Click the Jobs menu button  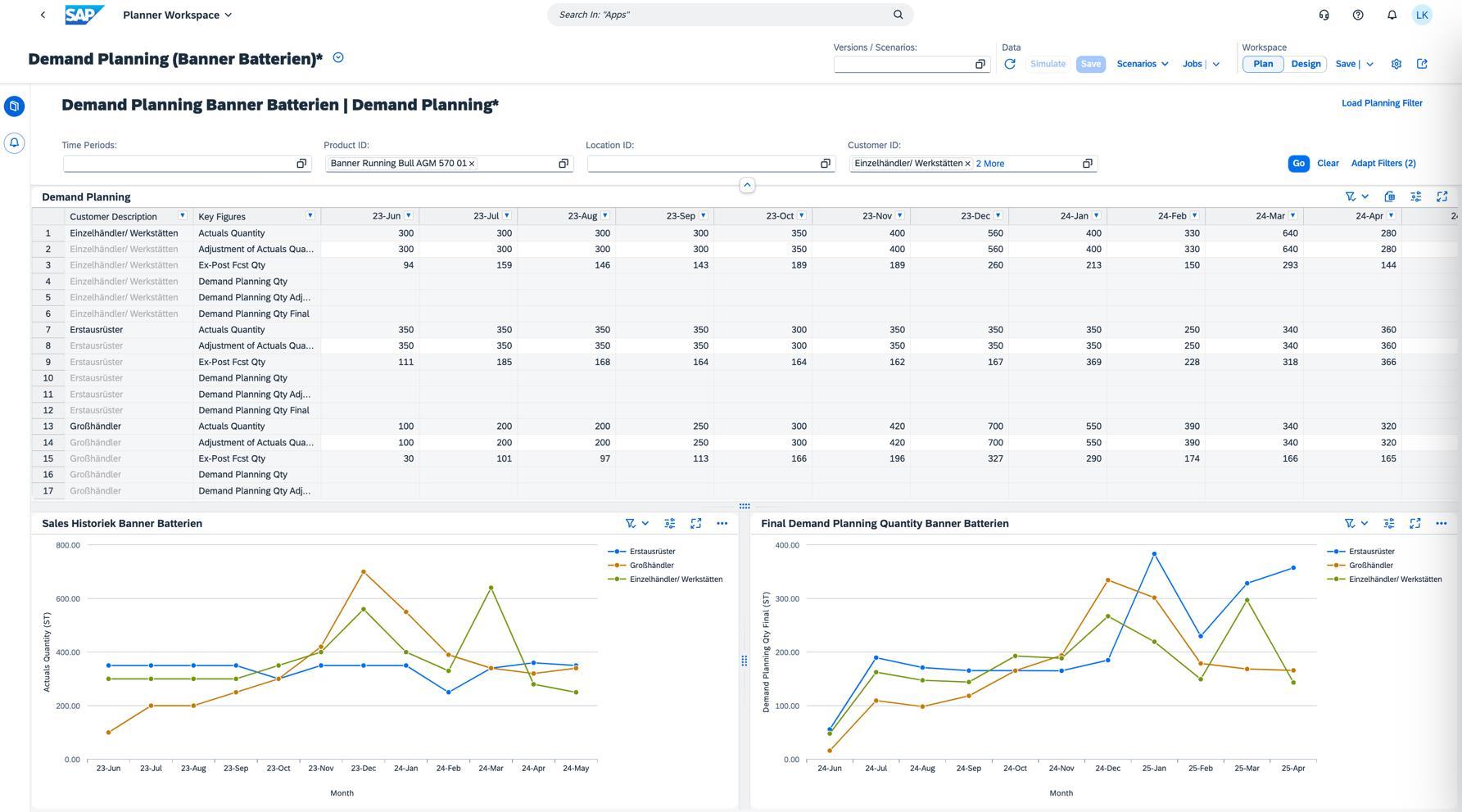click(1193, 64)
